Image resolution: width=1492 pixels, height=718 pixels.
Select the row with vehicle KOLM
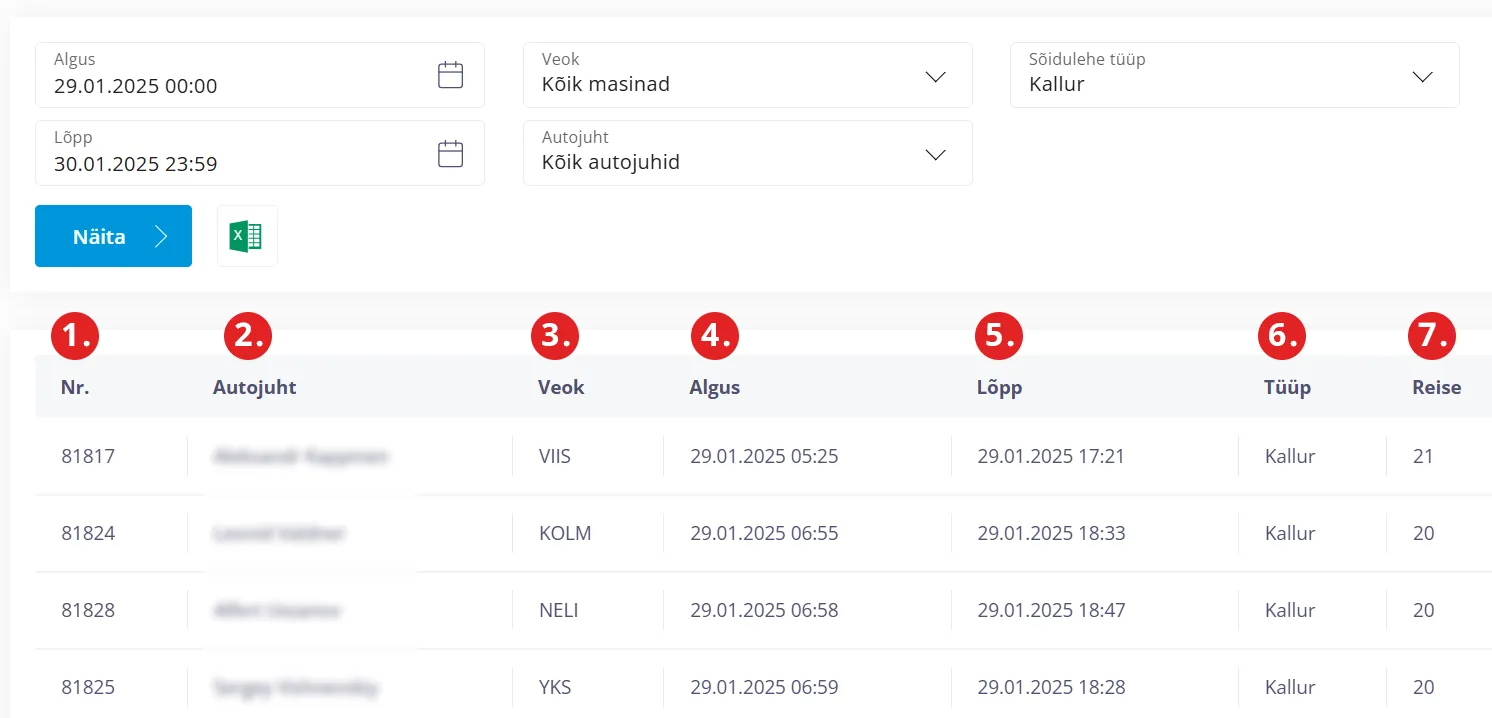click(565, 533)
